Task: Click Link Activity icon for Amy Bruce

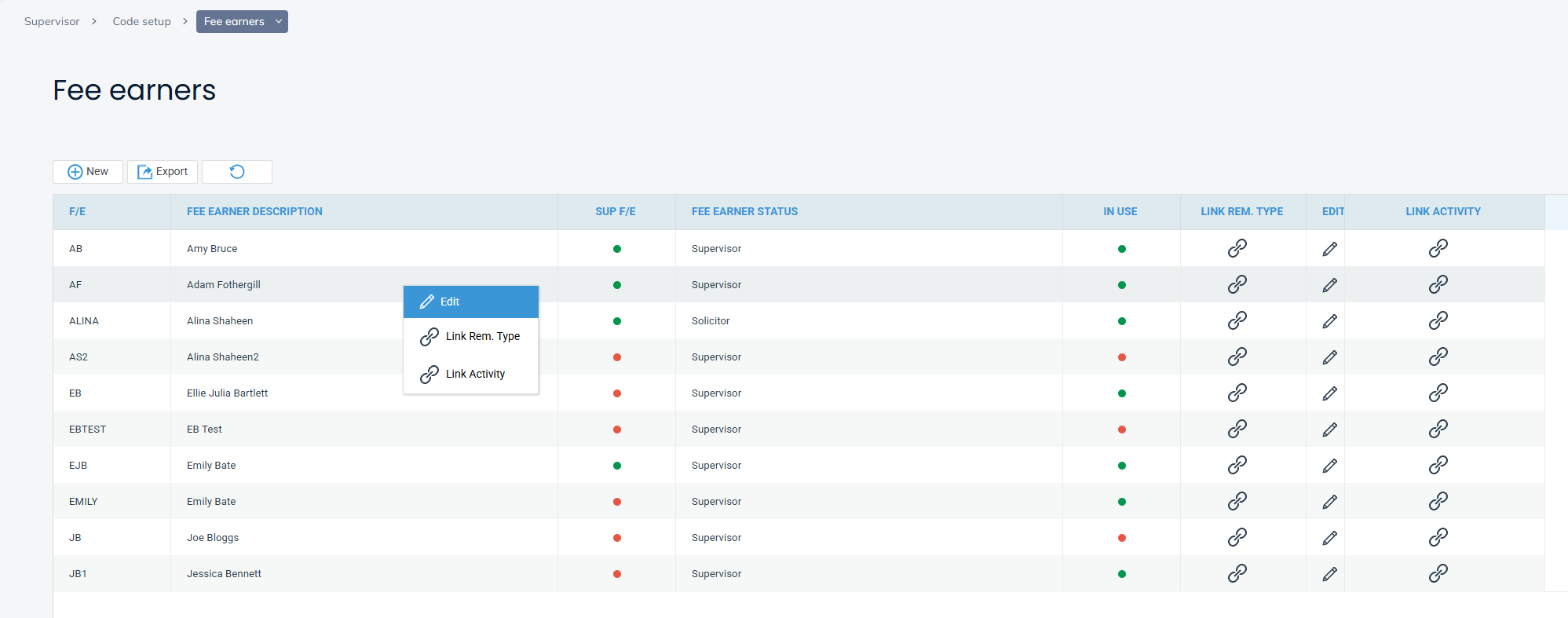Action: (x=1438, y=248)
